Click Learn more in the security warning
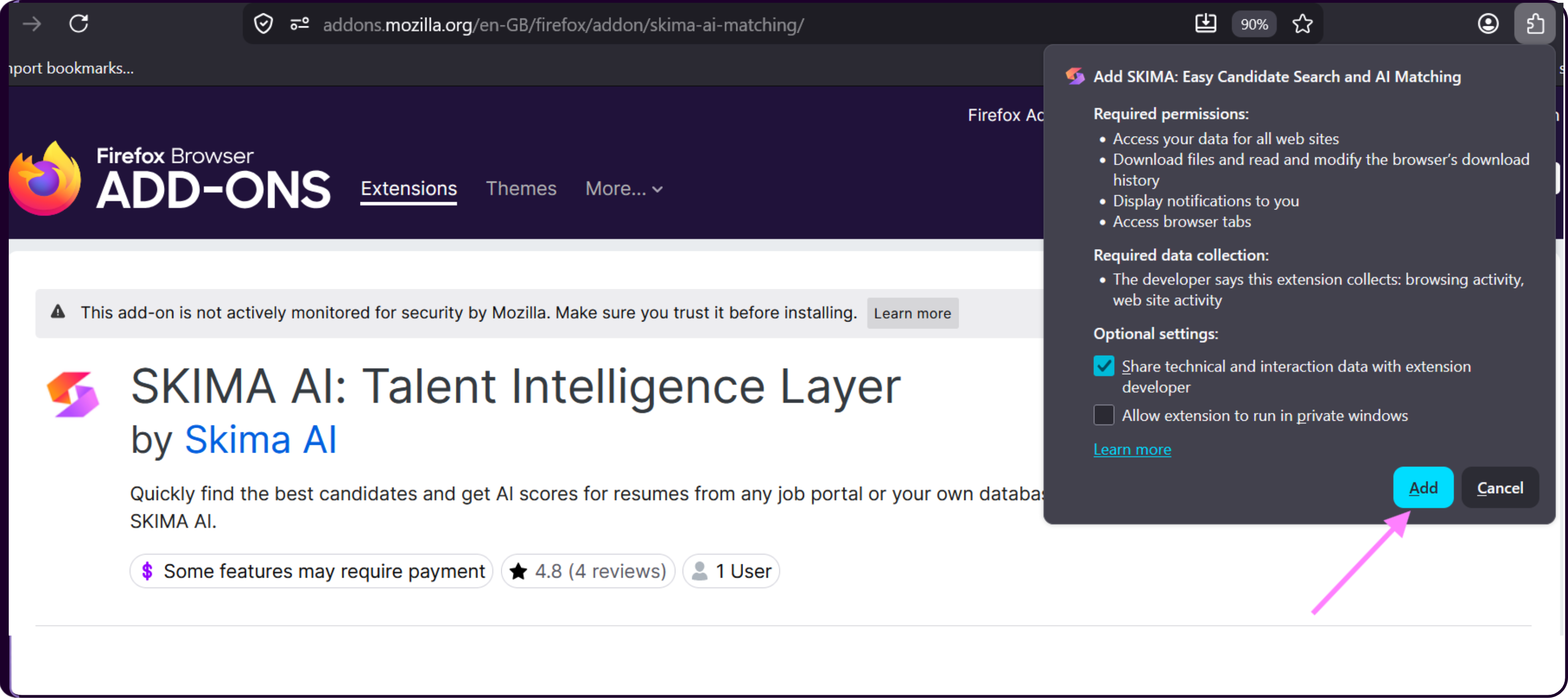The image size is (1568, 698). click(913, 313)
